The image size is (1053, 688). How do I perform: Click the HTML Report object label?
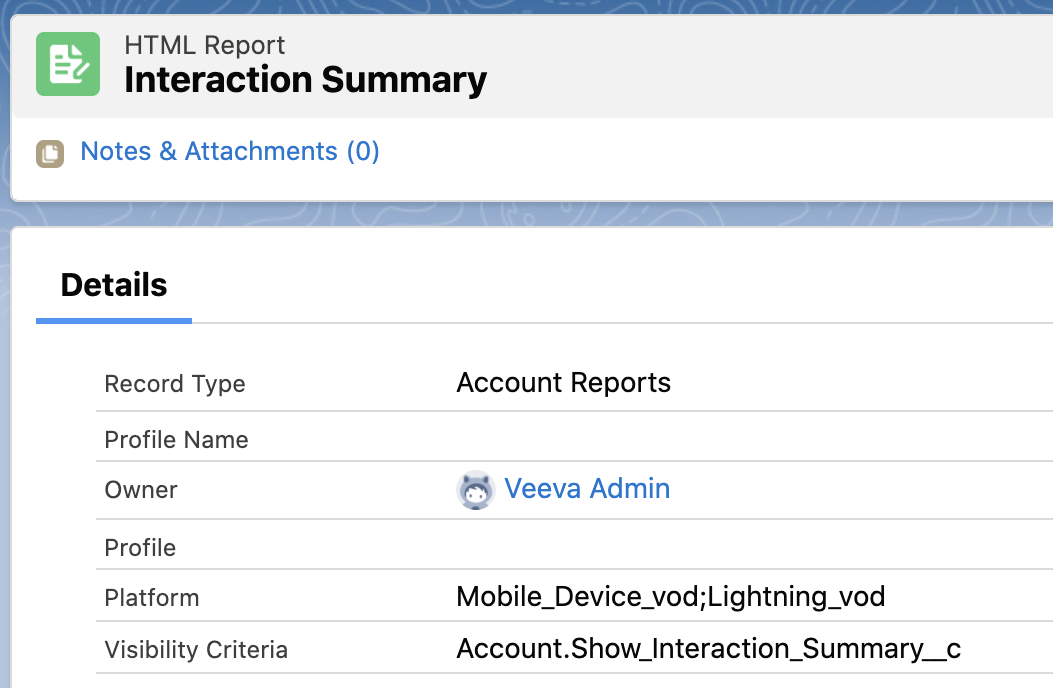tap(204, 45)
